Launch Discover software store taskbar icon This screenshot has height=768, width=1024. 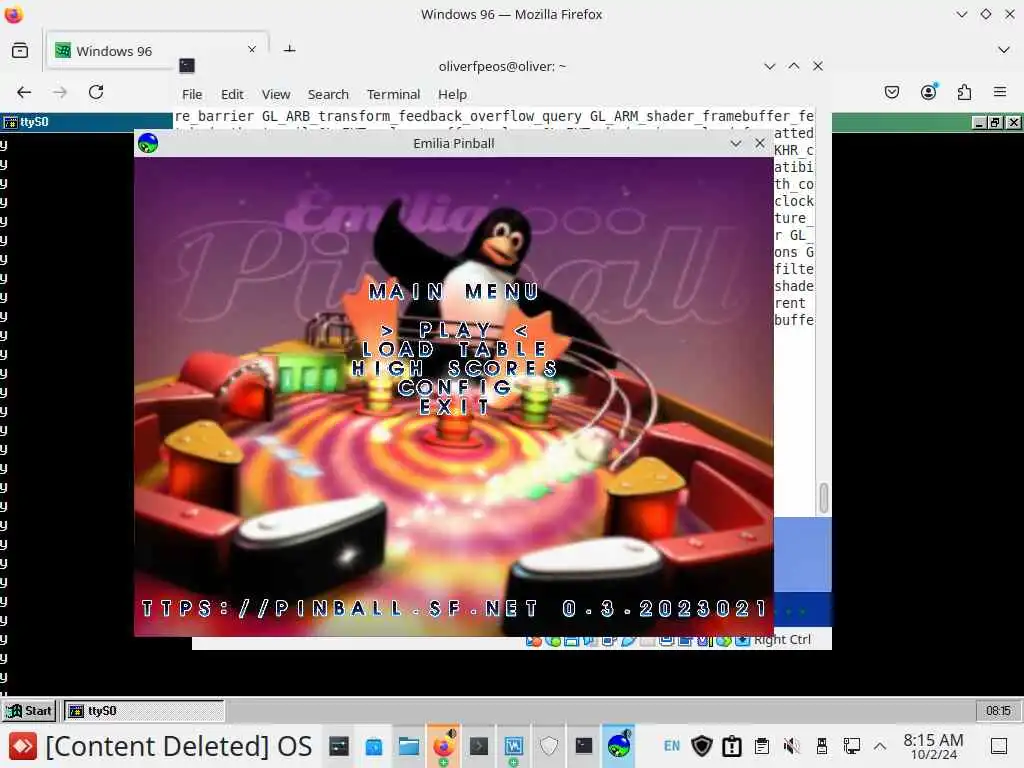374,746
